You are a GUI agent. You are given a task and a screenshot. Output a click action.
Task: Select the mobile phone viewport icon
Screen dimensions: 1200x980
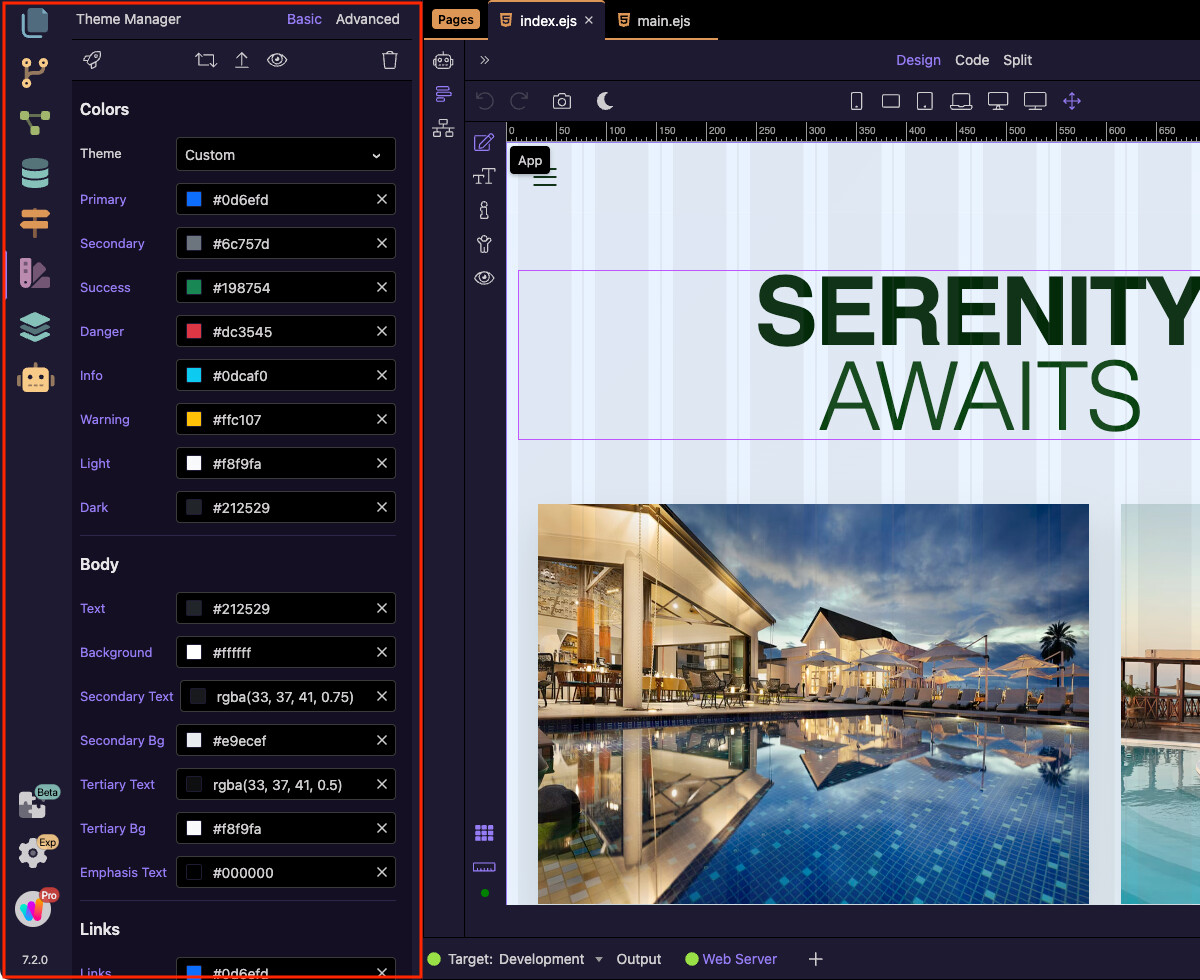pos(856,101)
